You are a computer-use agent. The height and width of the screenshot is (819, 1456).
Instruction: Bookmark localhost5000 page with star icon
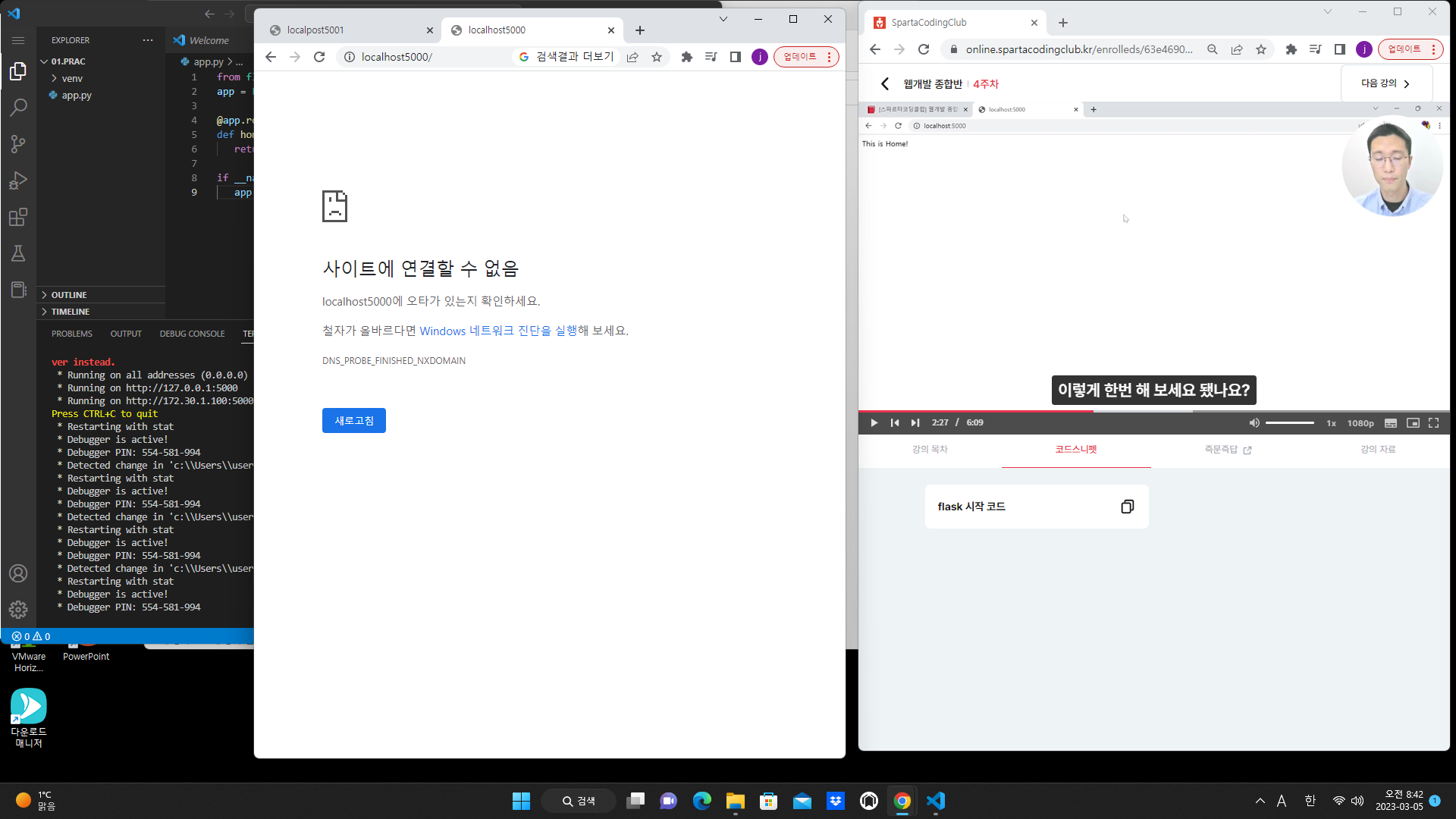click(657, 57)
